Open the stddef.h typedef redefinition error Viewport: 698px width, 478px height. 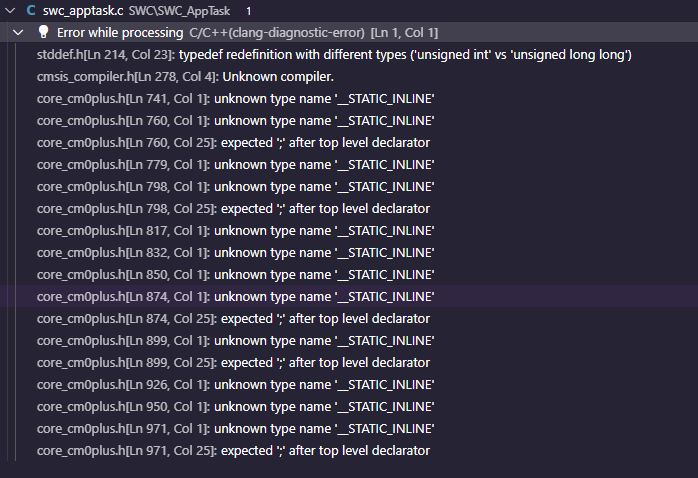pyautogui.click(x=333, y=54)
